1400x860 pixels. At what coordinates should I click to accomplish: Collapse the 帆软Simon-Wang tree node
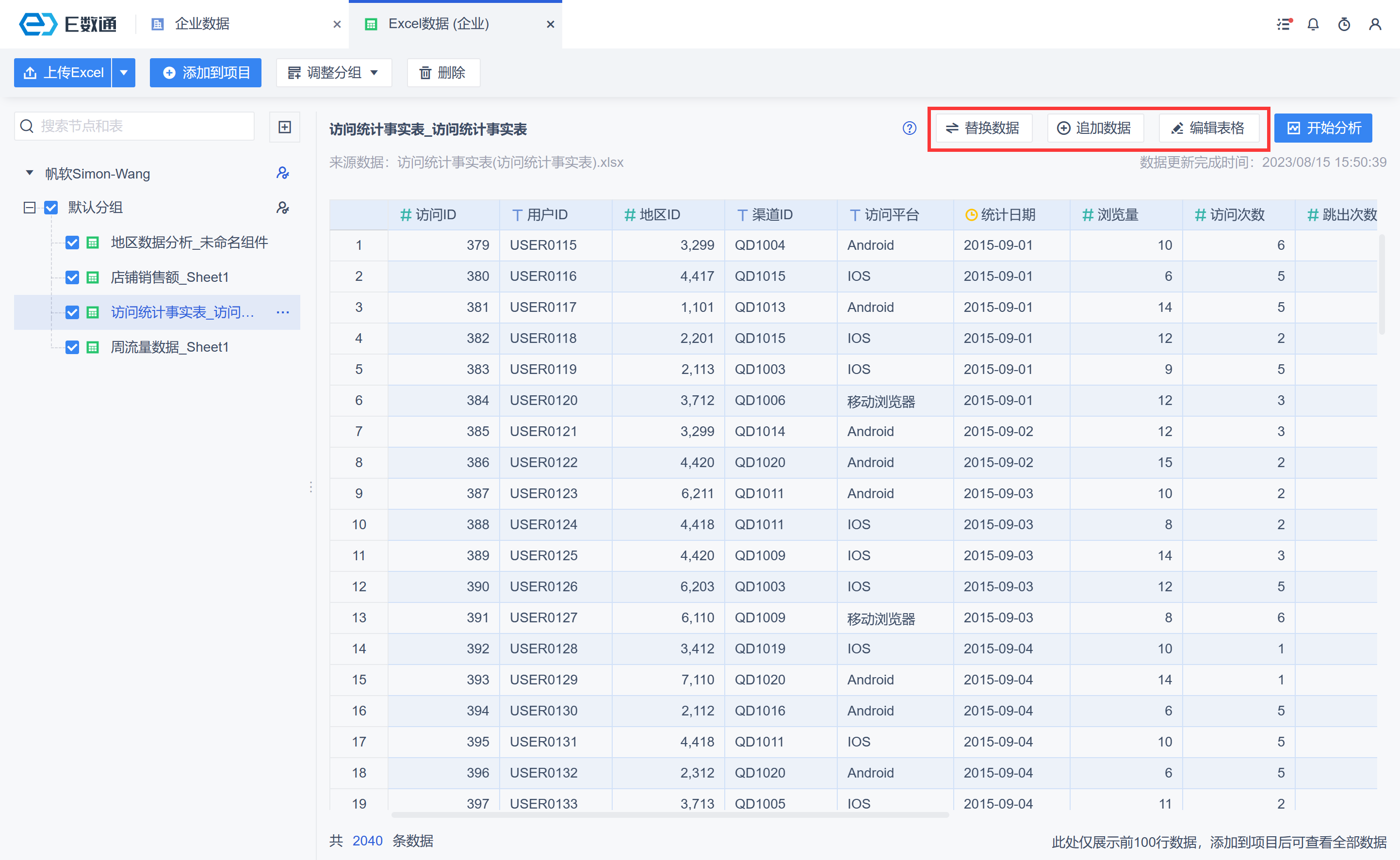(30, 173)
